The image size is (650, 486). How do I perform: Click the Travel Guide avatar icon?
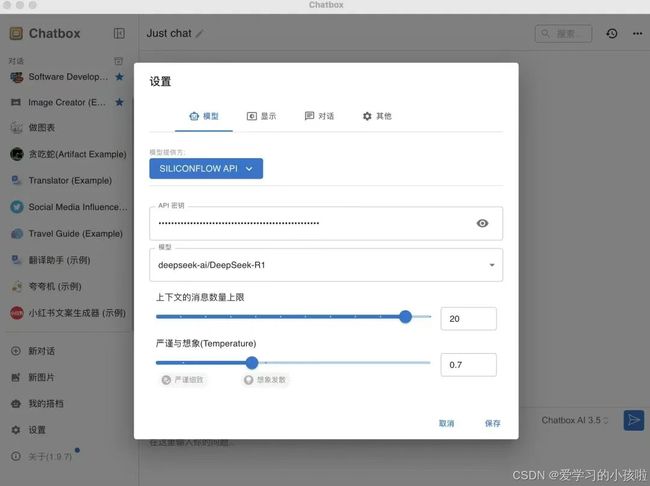pyautogui.click(x=17, y=233)
